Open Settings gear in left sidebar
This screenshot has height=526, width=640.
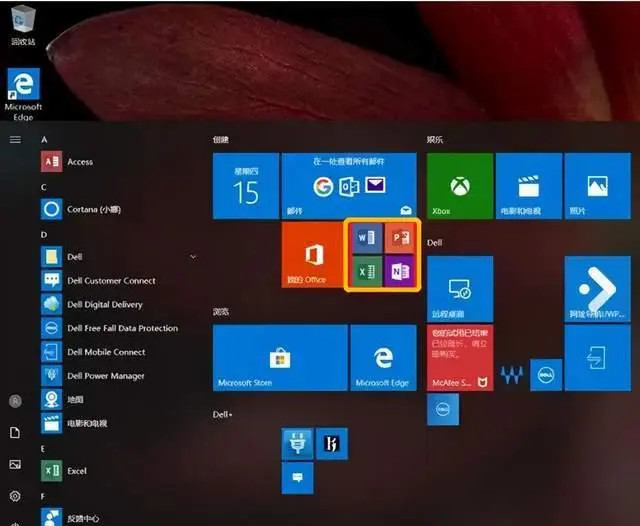(15, 496)
